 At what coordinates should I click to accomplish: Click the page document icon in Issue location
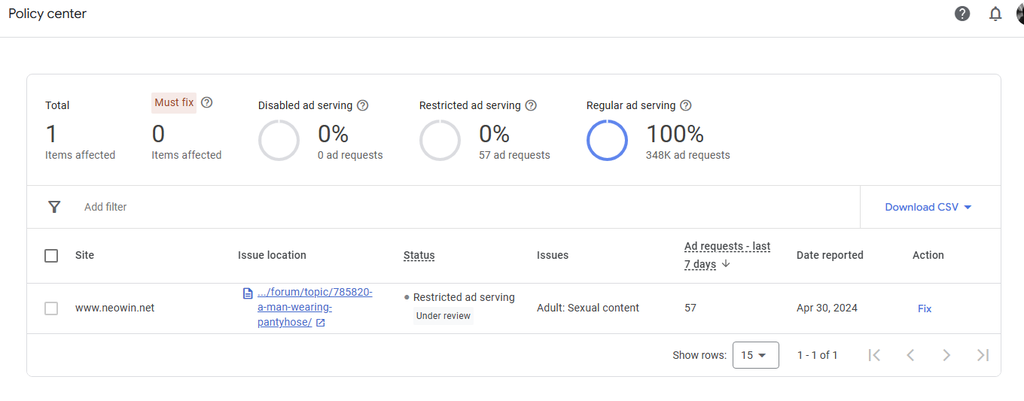[x=248, y=293]
